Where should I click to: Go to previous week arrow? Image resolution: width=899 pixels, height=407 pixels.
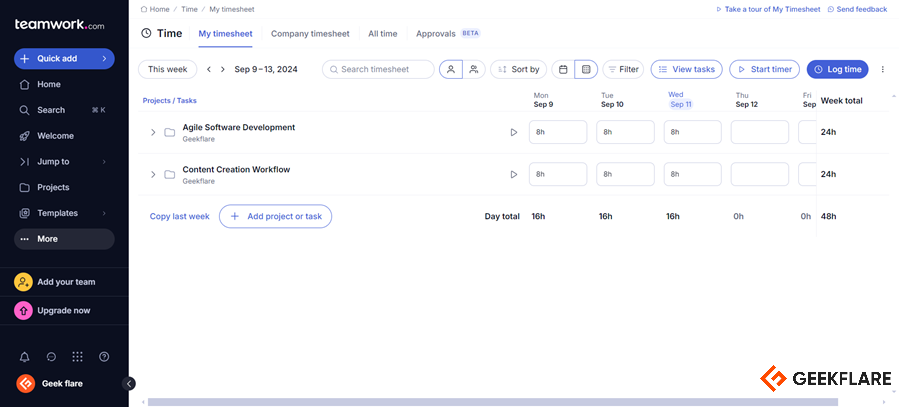pos(209,69)
